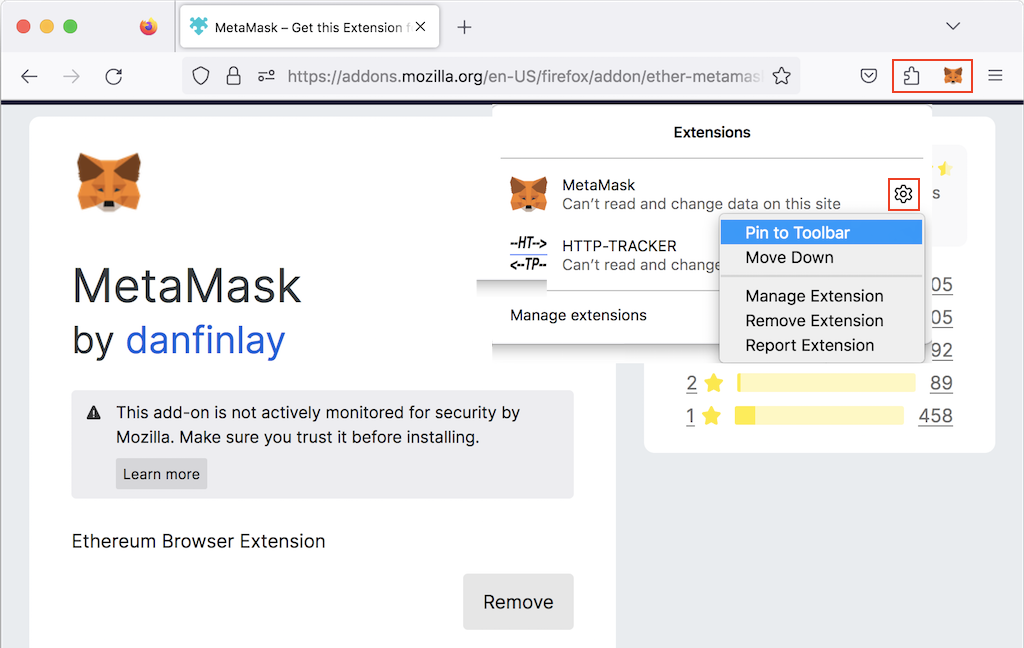Choose Report Extension from the menu
Screen dimensions: 1024x648
810,345
